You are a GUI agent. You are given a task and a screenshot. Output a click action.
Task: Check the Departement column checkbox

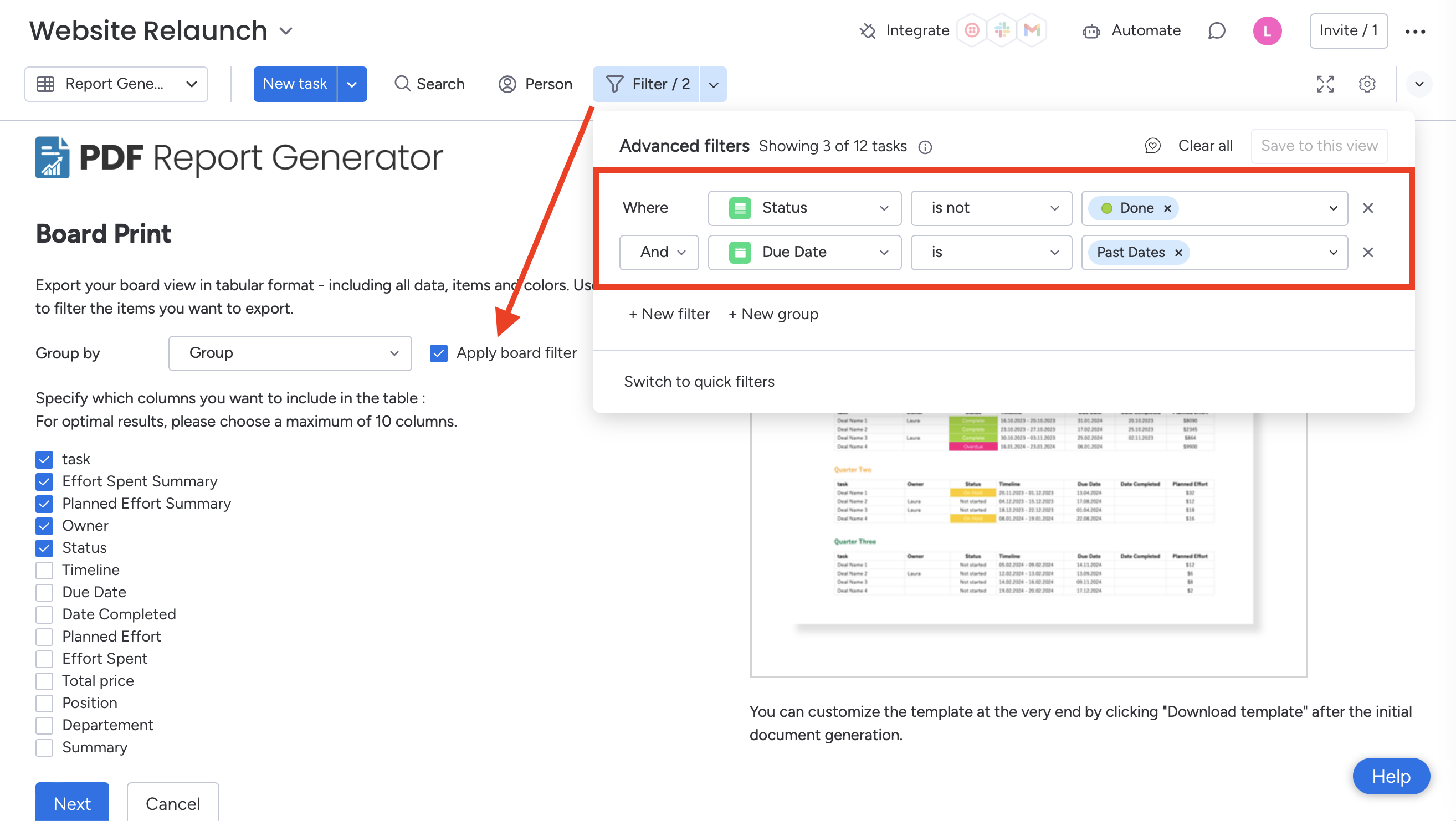pos(44,725)
